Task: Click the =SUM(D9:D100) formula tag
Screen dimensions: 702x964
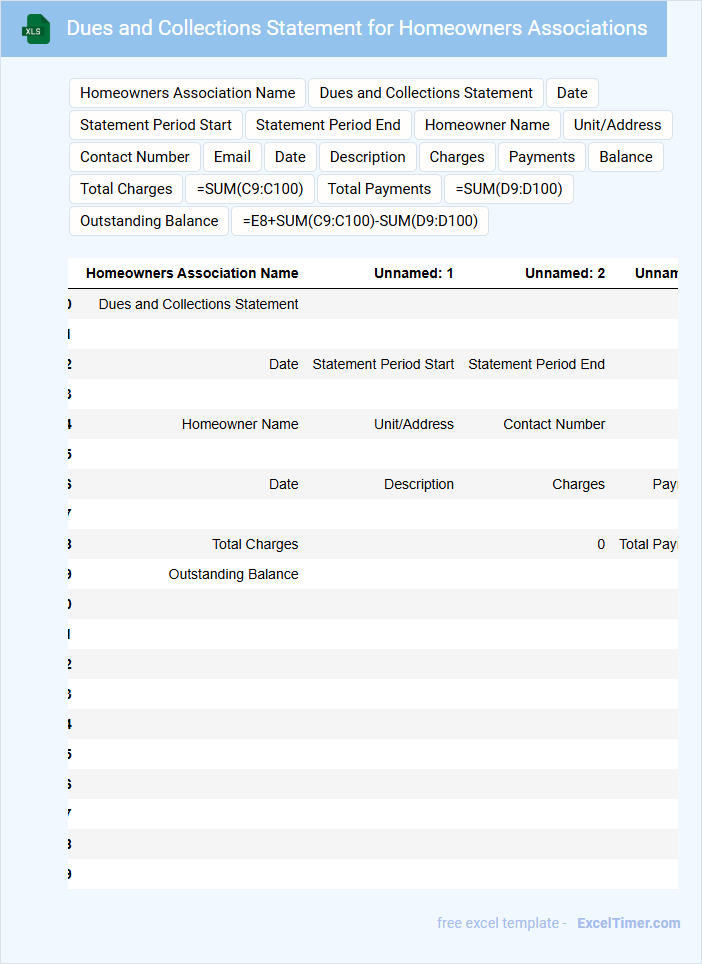Action: (x=508, y=189)
